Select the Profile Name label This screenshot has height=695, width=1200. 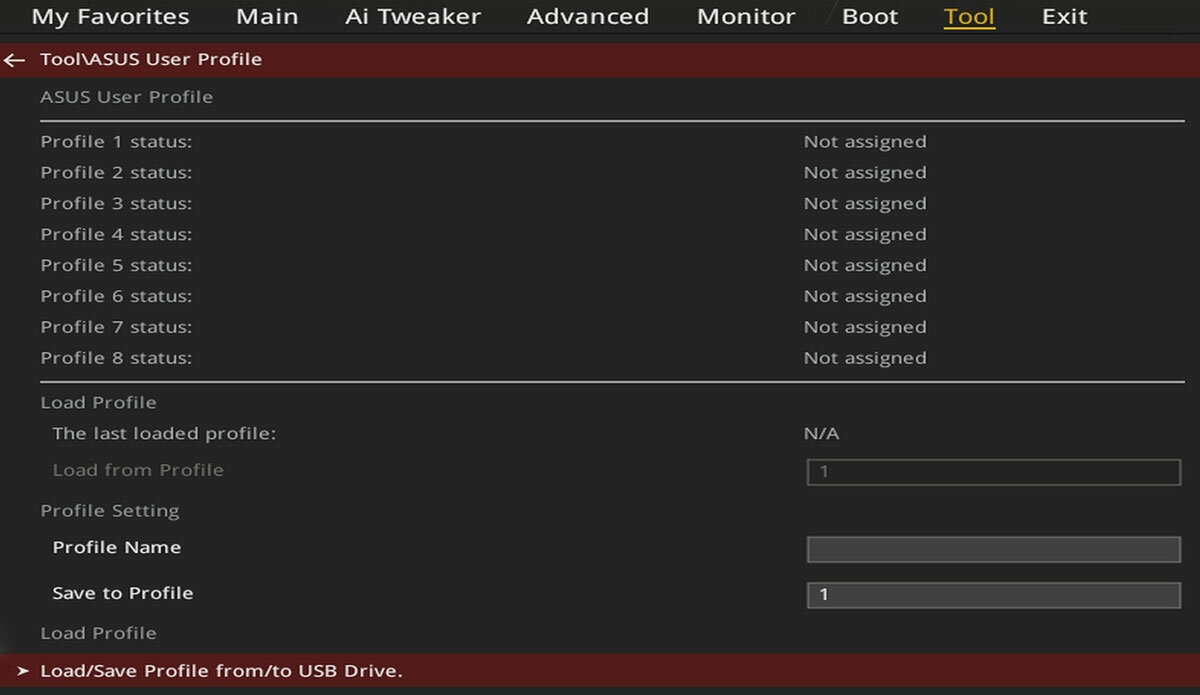(117, 548)
